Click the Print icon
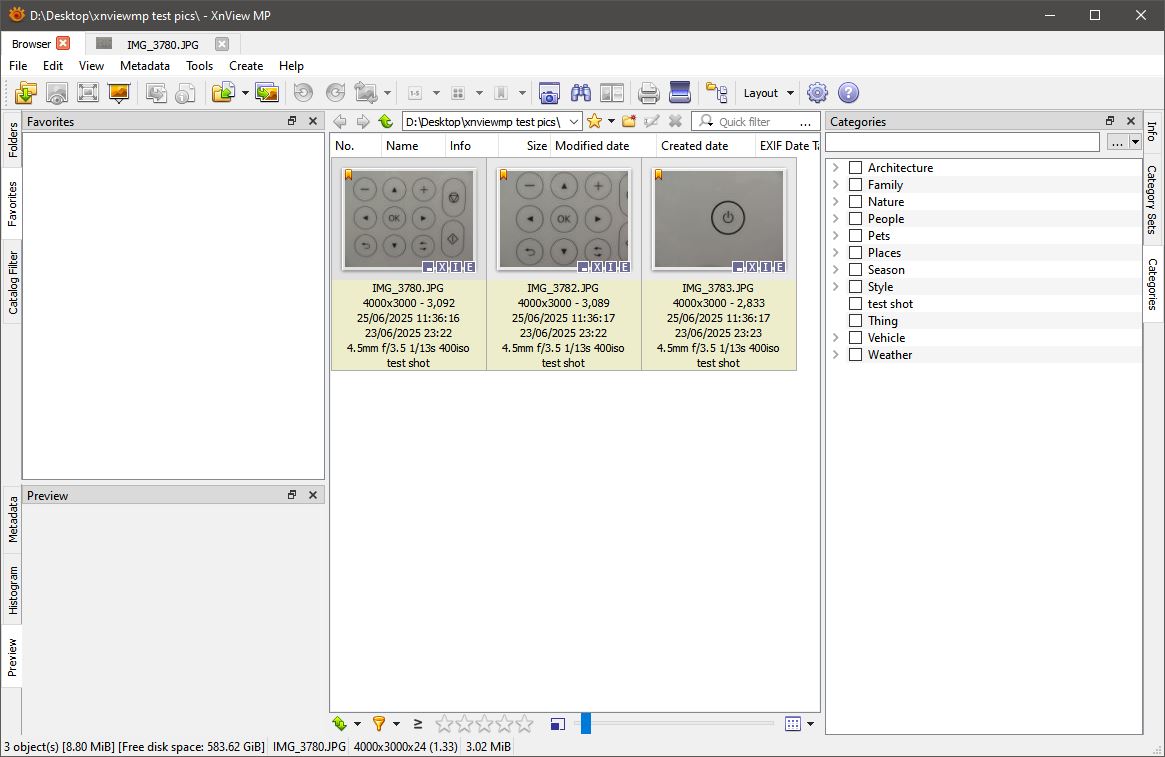This screenshot has width=1165, height=757. 649,93
